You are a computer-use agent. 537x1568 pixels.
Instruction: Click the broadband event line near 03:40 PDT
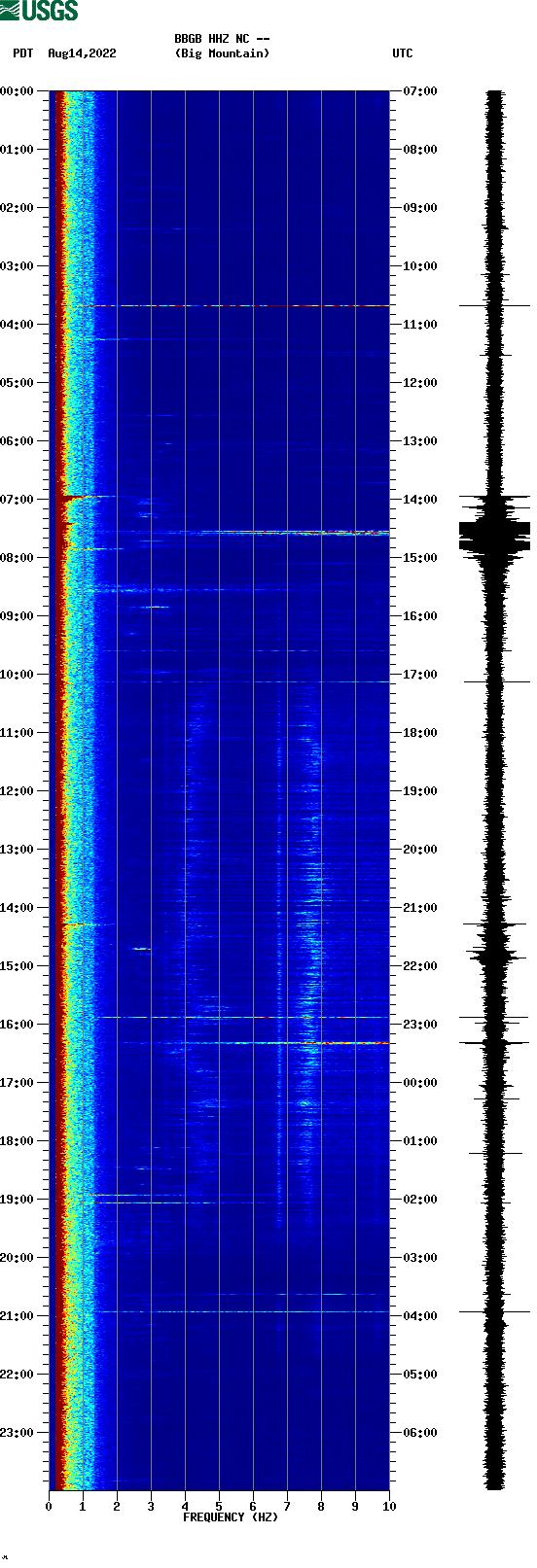[233, 305]
